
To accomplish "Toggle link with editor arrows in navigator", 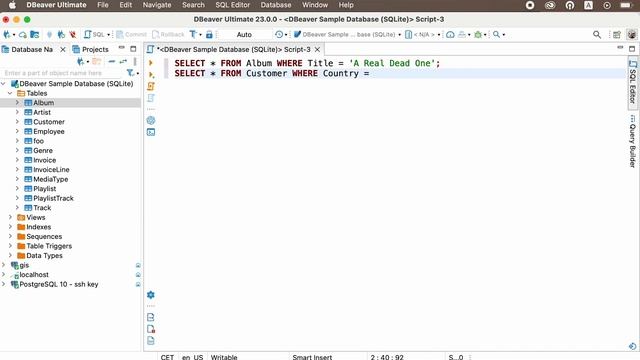I will [x=123, y=62].
